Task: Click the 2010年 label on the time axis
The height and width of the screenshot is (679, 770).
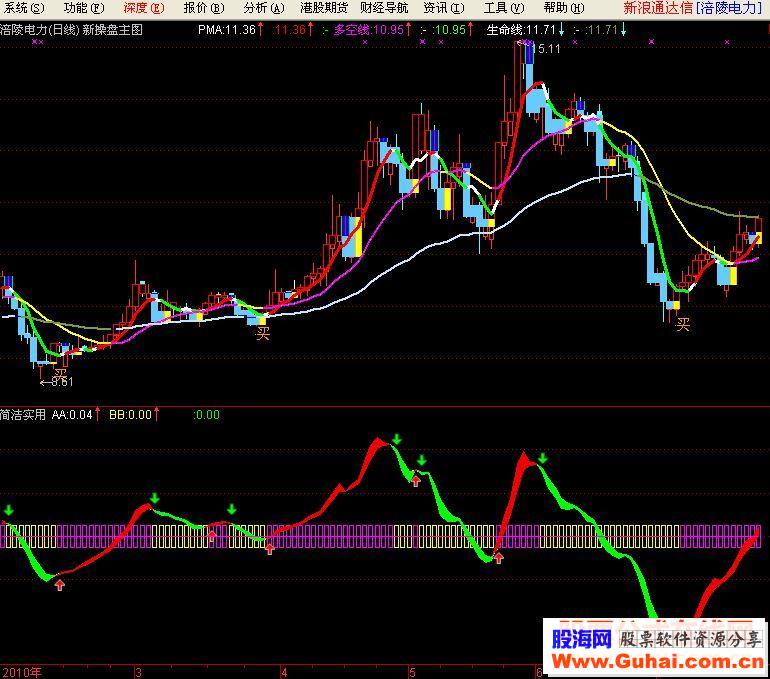Action: coord(22,672)
